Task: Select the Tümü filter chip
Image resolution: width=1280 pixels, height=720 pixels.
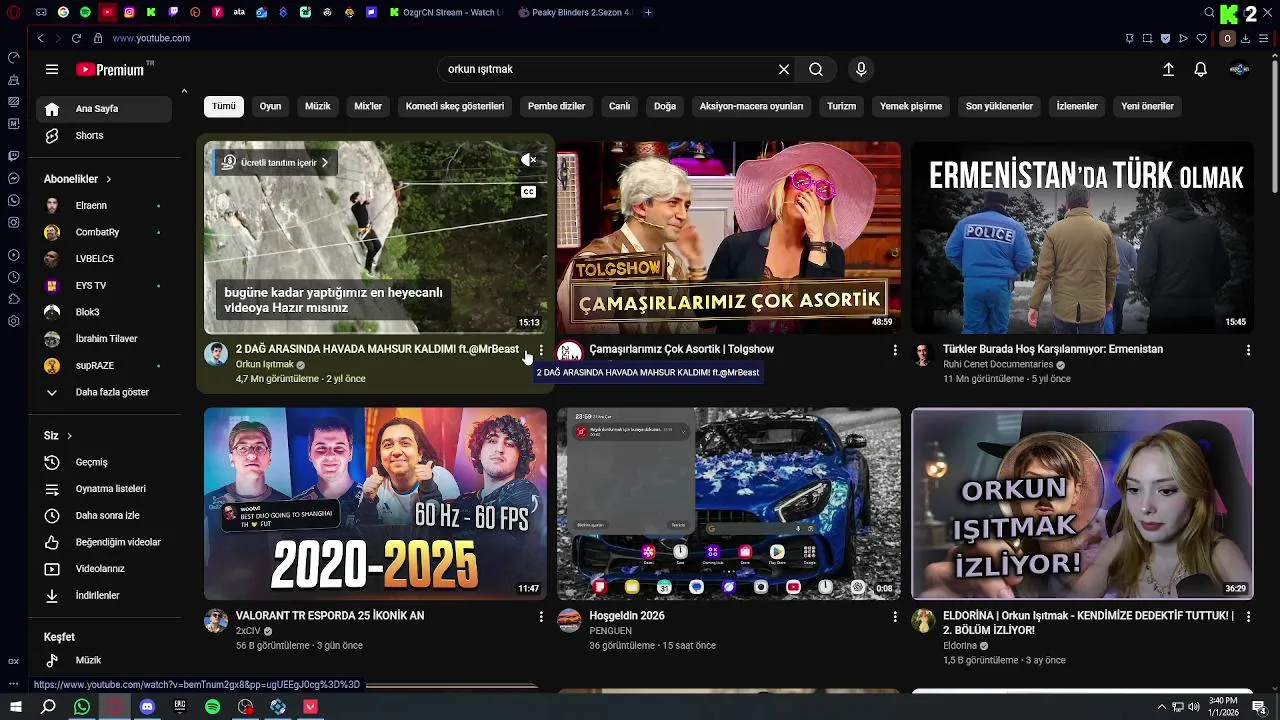Action: (x=224, y=106)
